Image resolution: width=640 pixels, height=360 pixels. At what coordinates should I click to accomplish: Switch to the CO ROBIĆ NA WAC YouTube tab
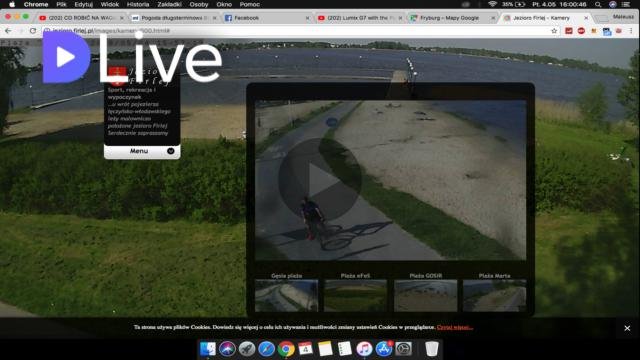pos(80,18)
